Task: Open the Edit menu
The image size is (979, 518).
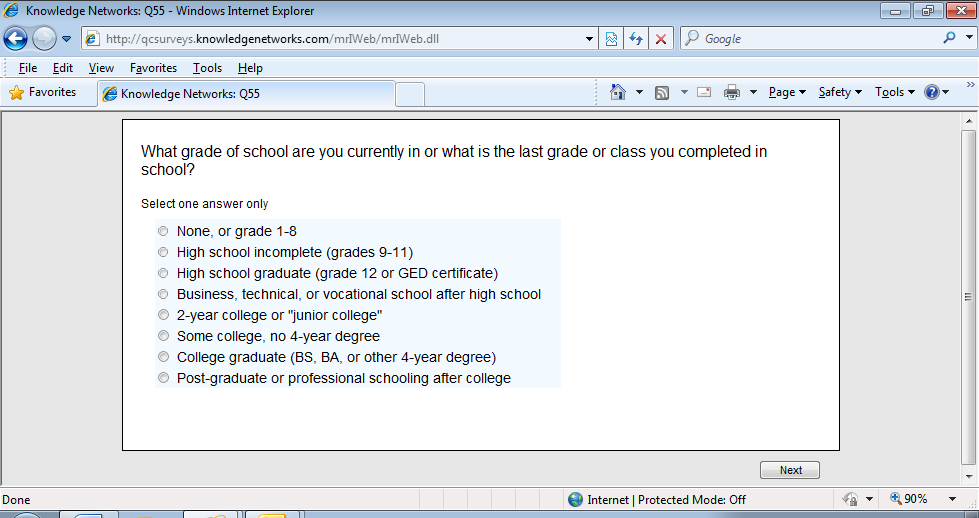Action: click(x=62, y=67)
